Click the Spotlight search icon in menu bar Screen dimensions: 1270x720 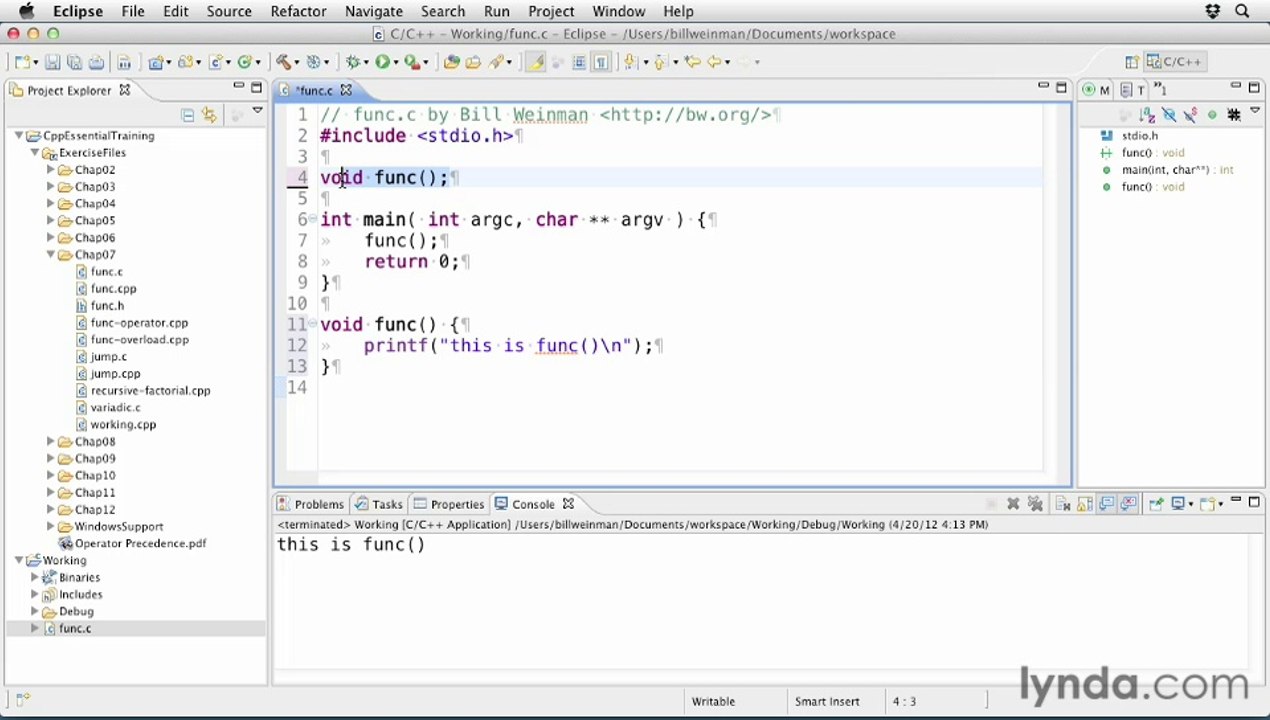pos(1243,11)
